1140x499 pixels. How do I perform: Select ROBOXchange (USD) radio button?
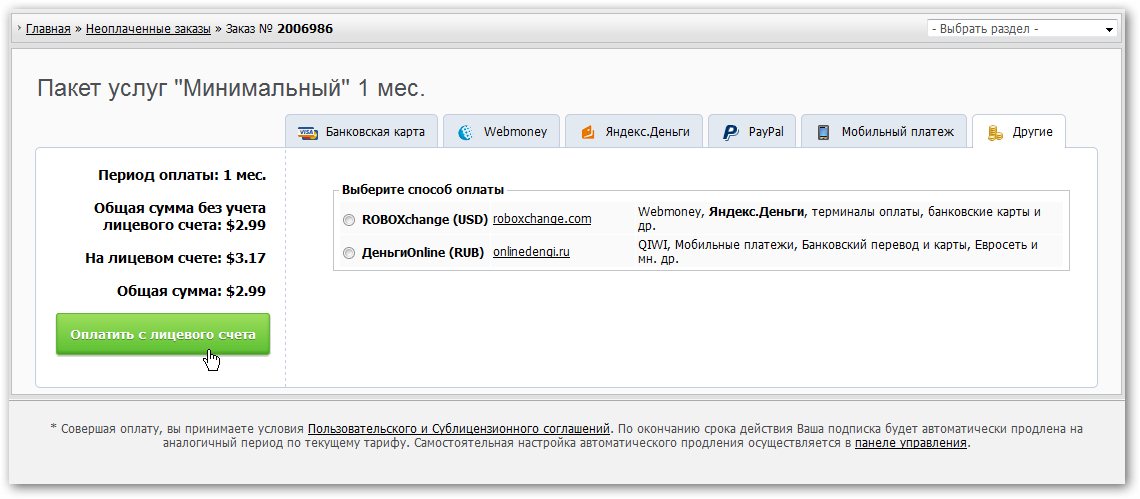349,219
